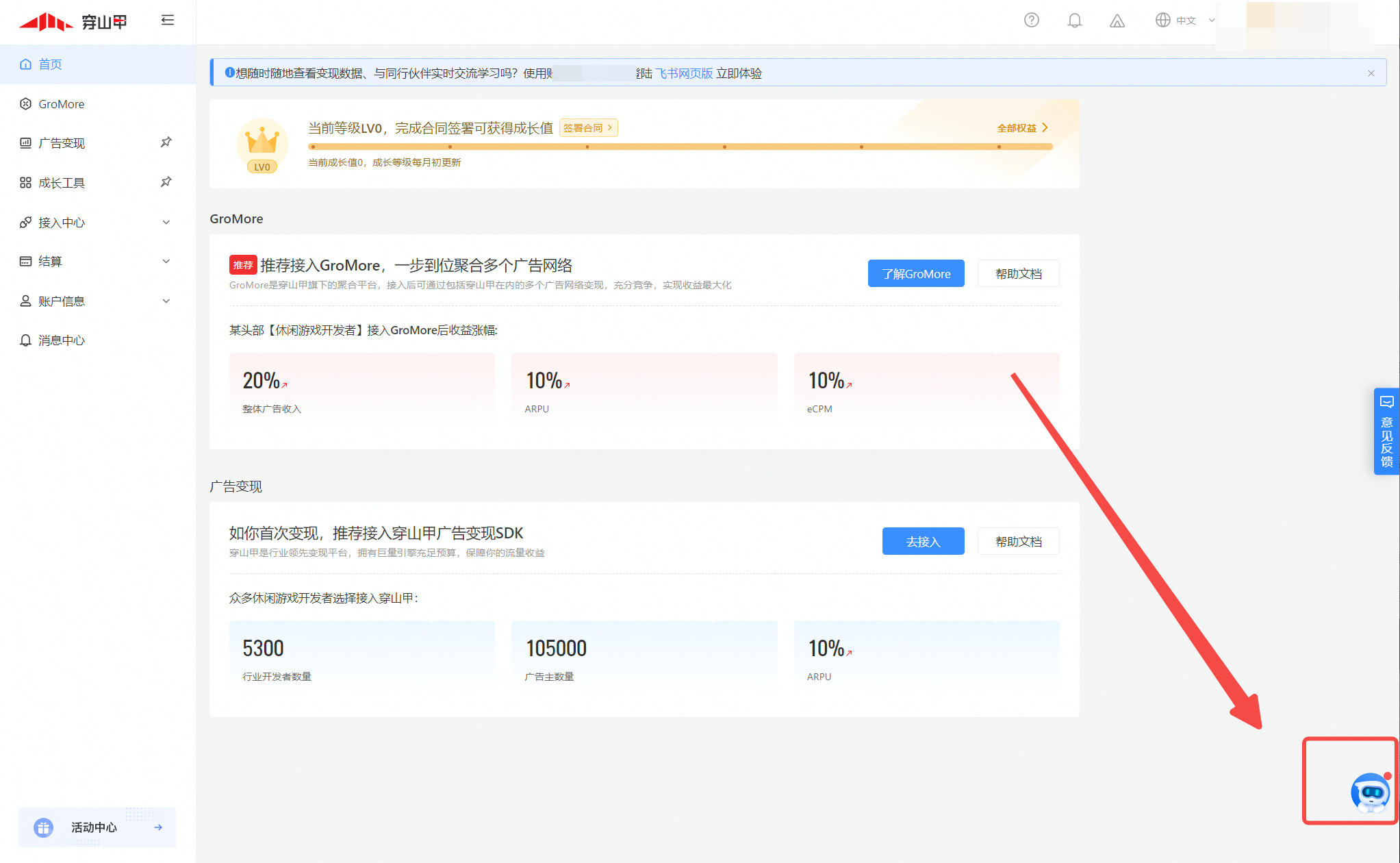Open the 成长工具 sidebar item
This screenshot has width=1400, height=863.
pyautogui.click(x=98, y=183)
